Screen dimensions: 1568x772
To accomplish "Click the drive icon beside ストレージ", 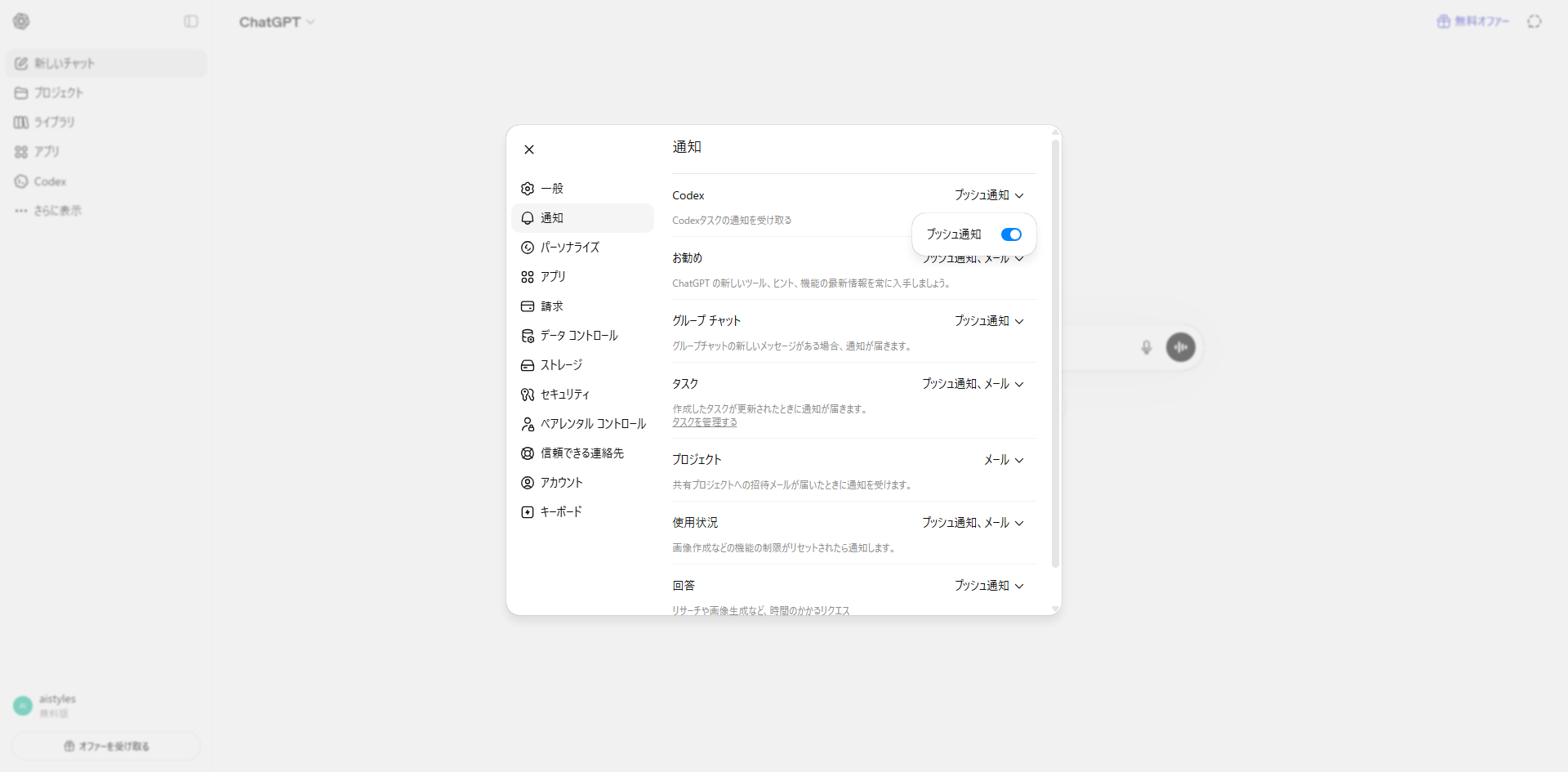I will (x=528, y=365).
